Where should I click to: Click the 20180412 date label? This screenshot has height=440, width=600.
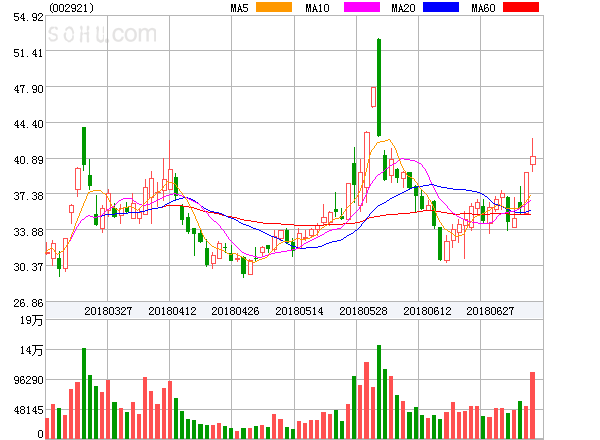[x=172, y=311]
